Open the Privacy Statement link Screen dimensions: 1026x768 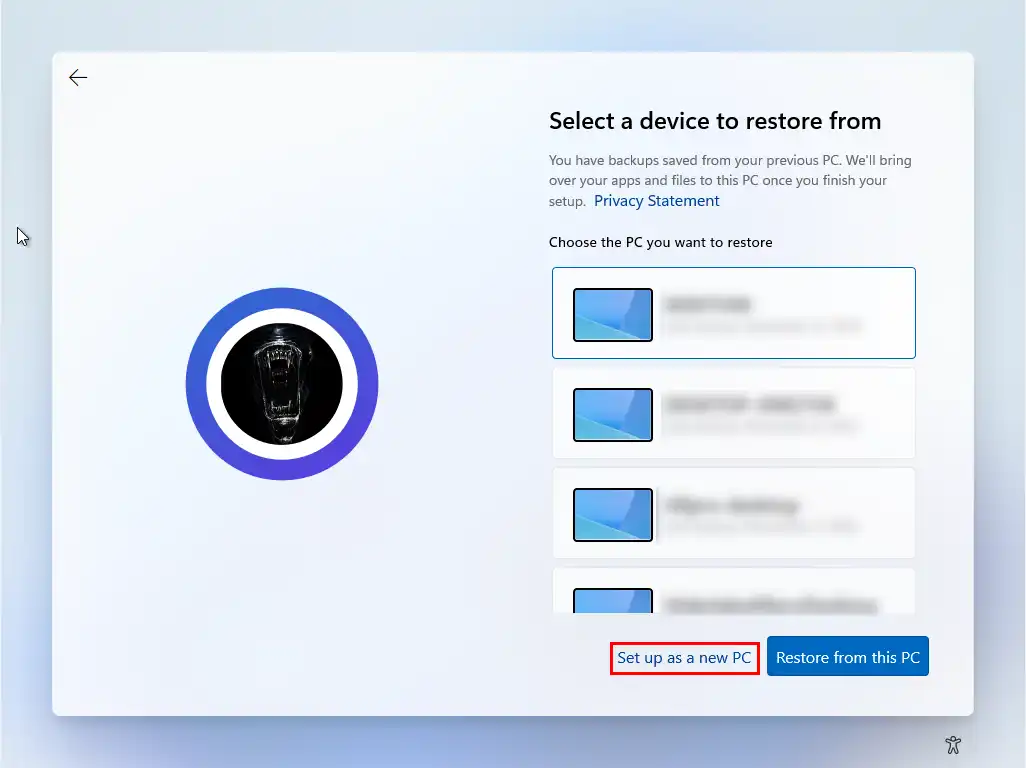[x=656, y=201]
